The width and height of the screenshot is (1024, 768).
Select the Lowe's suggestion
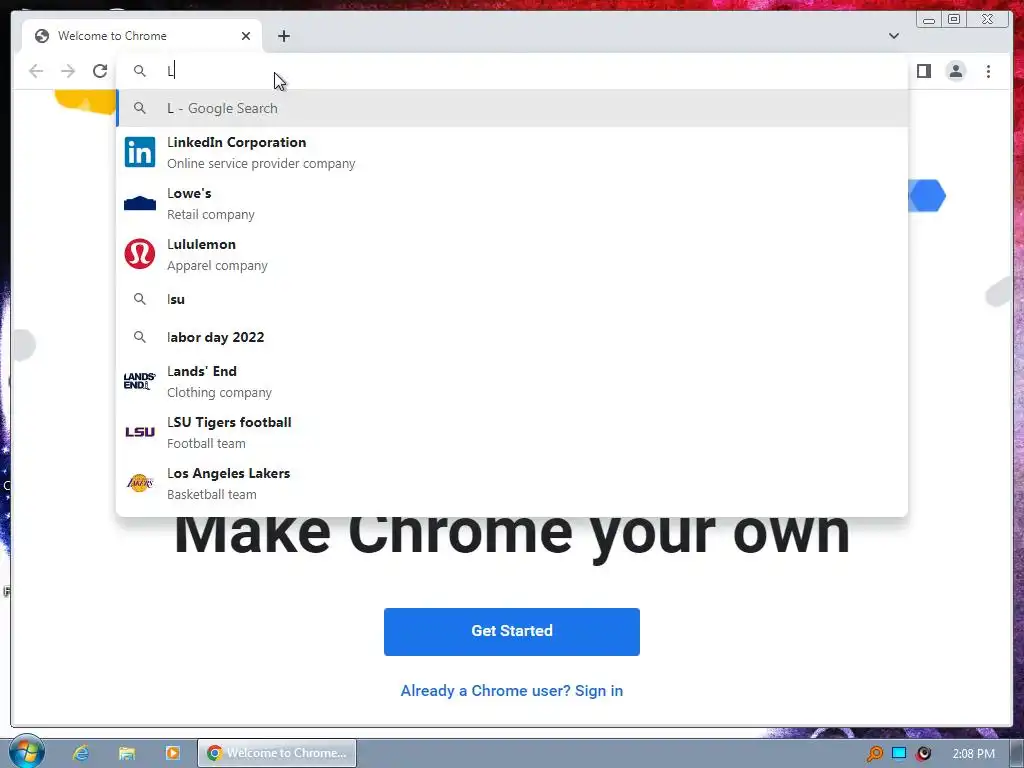(x=512, y=203)
